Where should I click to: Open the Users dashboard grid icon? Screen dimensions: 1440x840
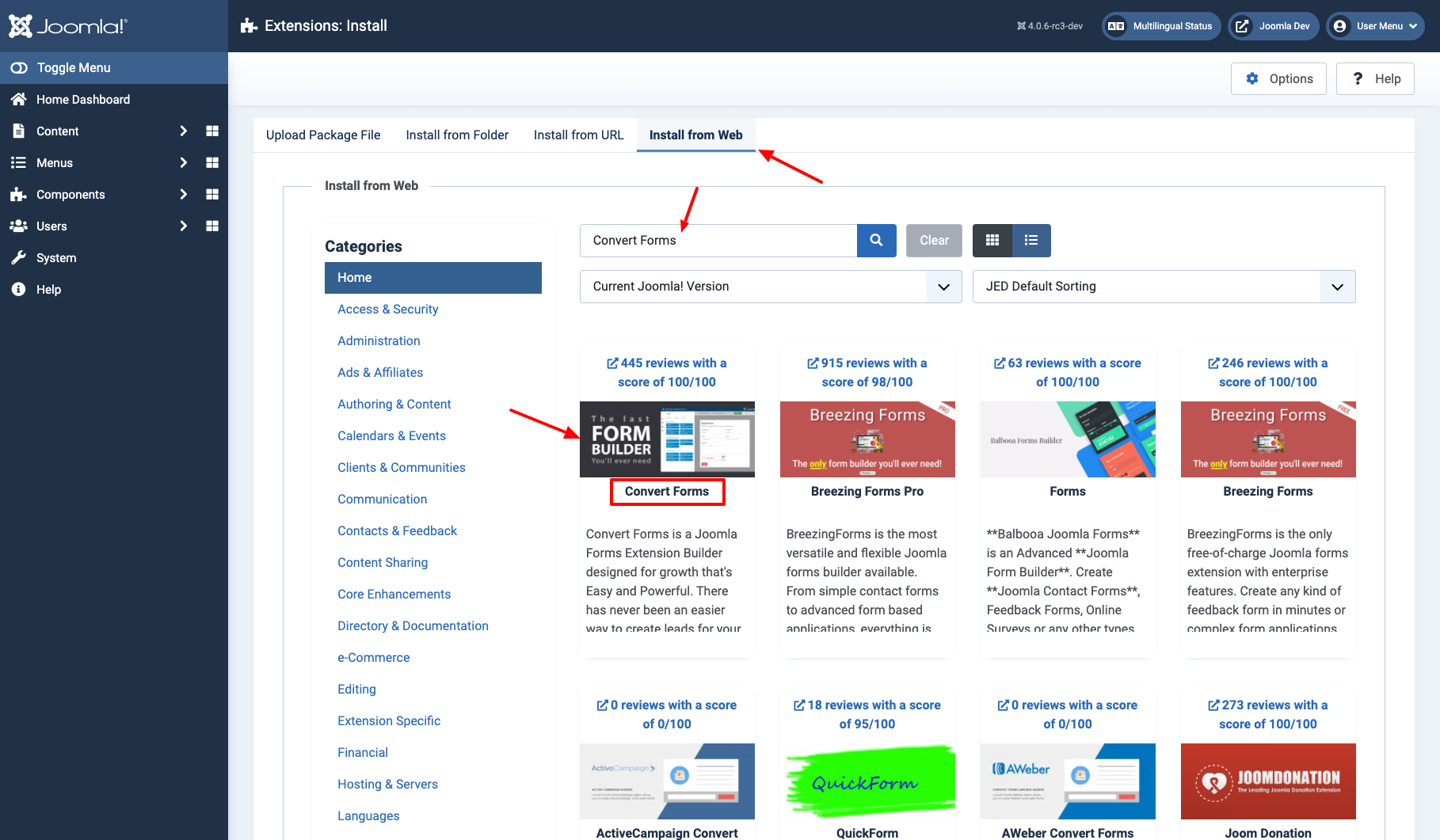tap(212, 226)
